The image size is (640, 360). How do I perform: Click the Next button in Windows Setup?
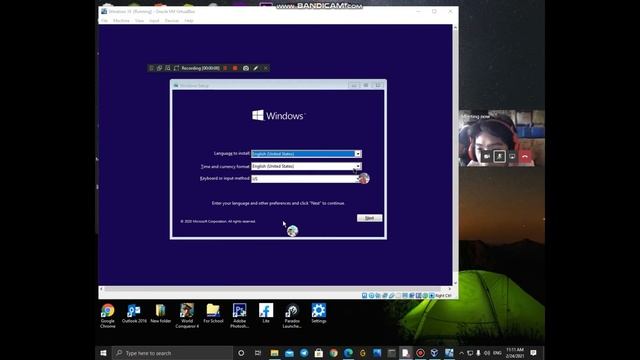(x=369, y=218)
